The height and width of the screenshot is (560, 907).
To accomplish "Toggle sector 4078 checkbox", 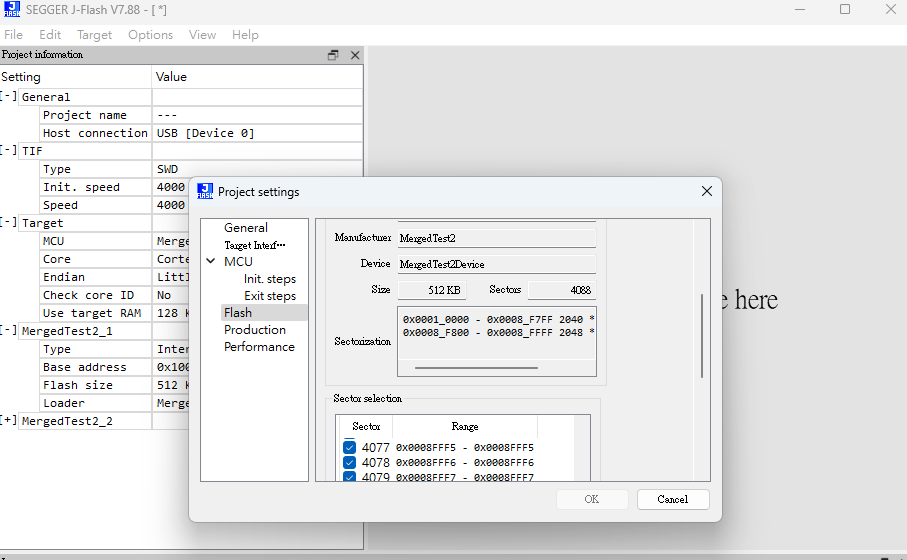I will click(349, 462).
